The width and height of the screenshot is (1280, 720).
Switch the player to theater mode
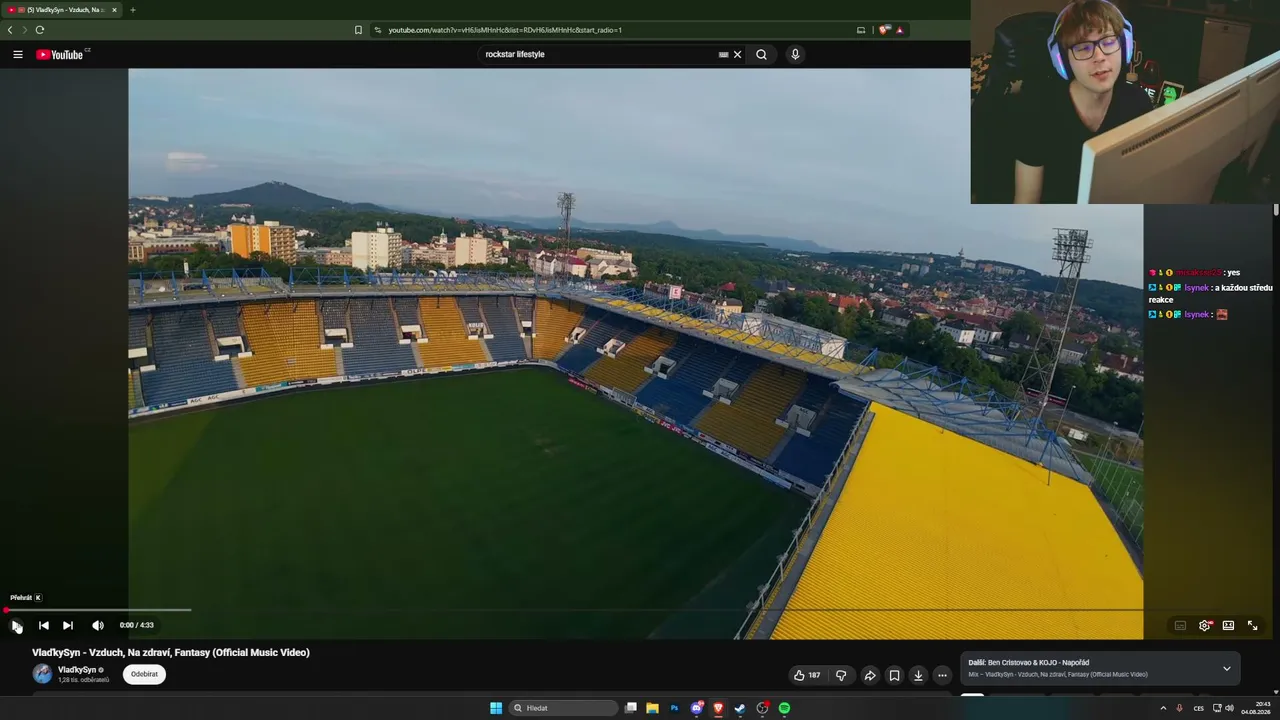[x=1228, y=625]
